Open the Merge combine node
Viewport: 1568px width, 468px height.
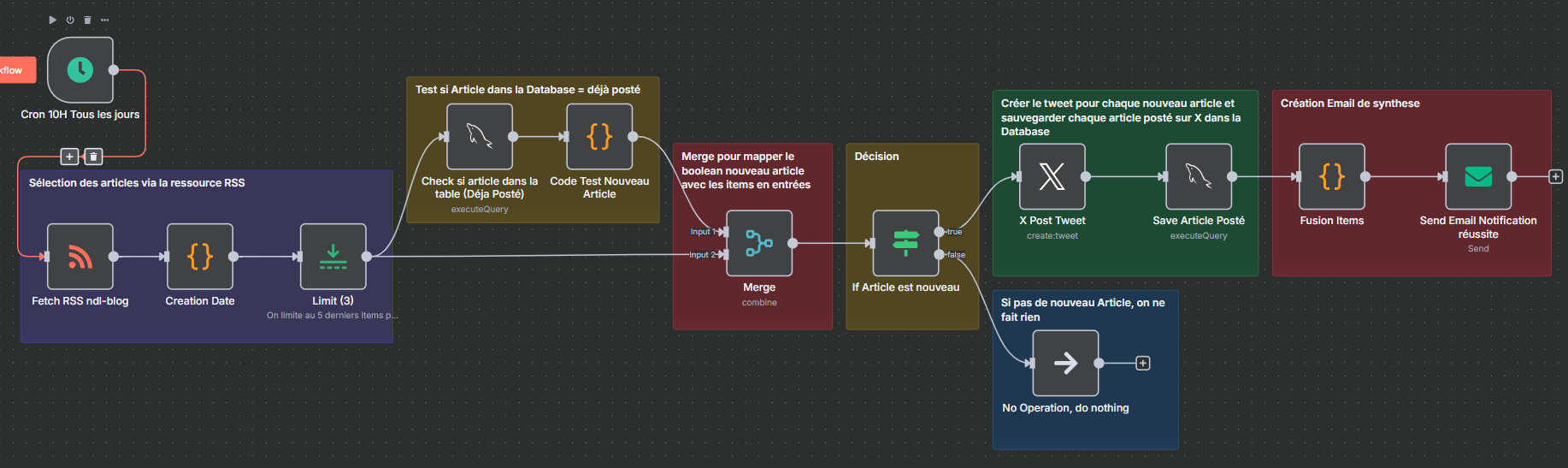point(759,243)
